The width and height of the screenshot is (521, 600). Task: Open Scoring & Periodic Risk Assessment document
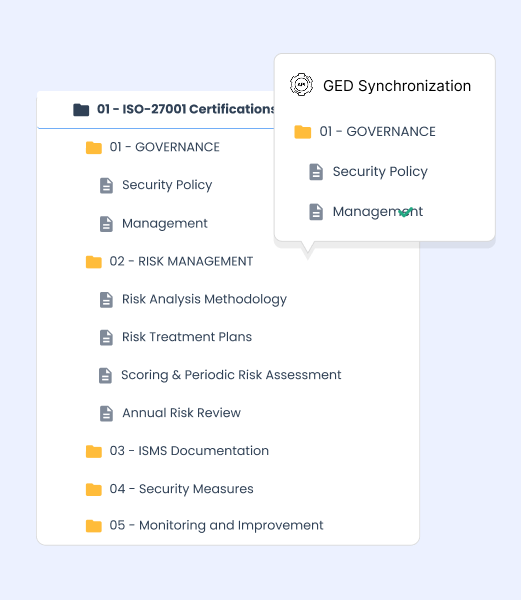[231, 375]
